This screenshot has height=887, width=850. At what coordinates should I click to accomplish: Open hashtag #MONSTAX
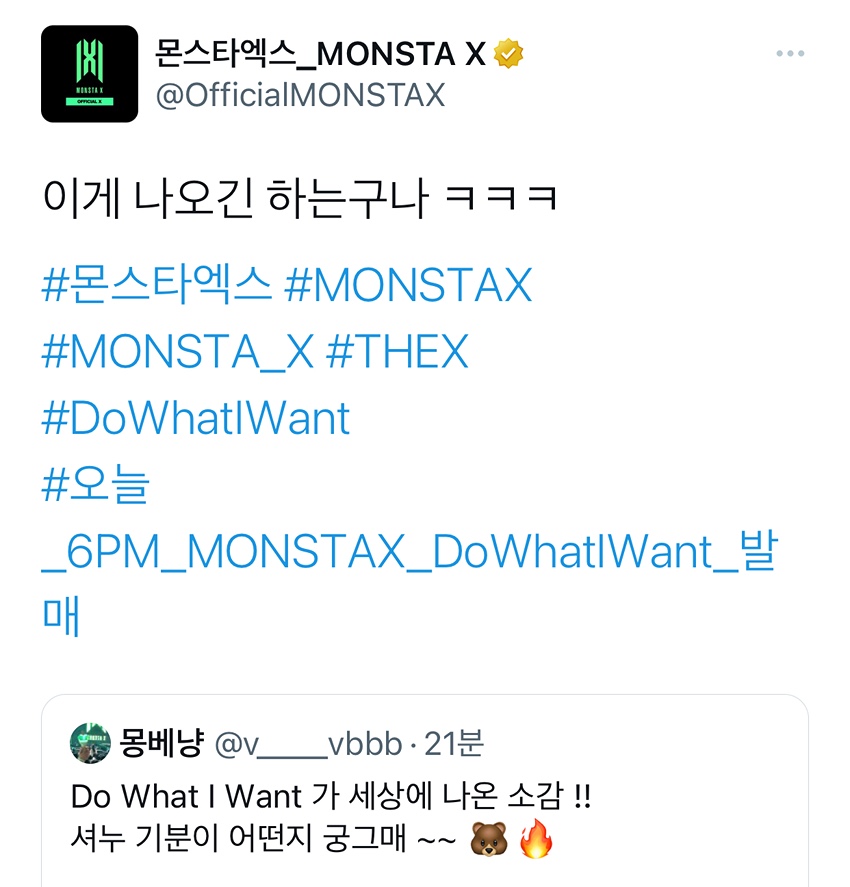click(x=408, y=285)
